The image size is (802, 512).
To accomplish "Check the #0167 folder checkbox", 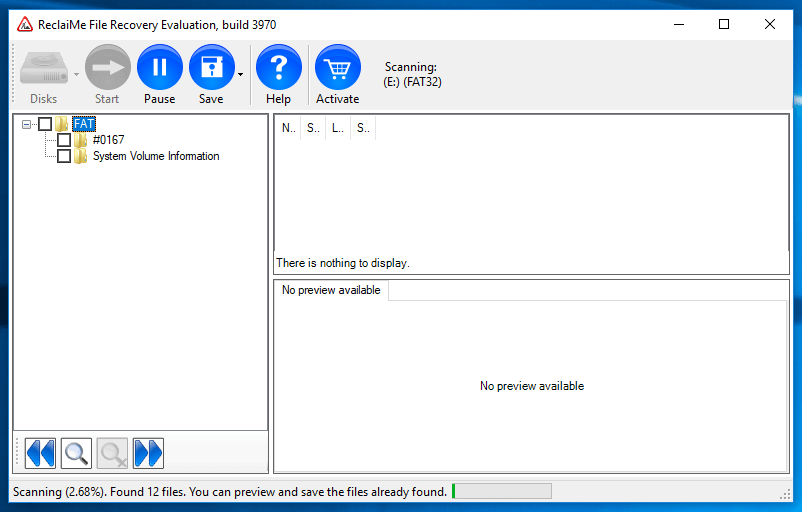I will pos(64,140).
